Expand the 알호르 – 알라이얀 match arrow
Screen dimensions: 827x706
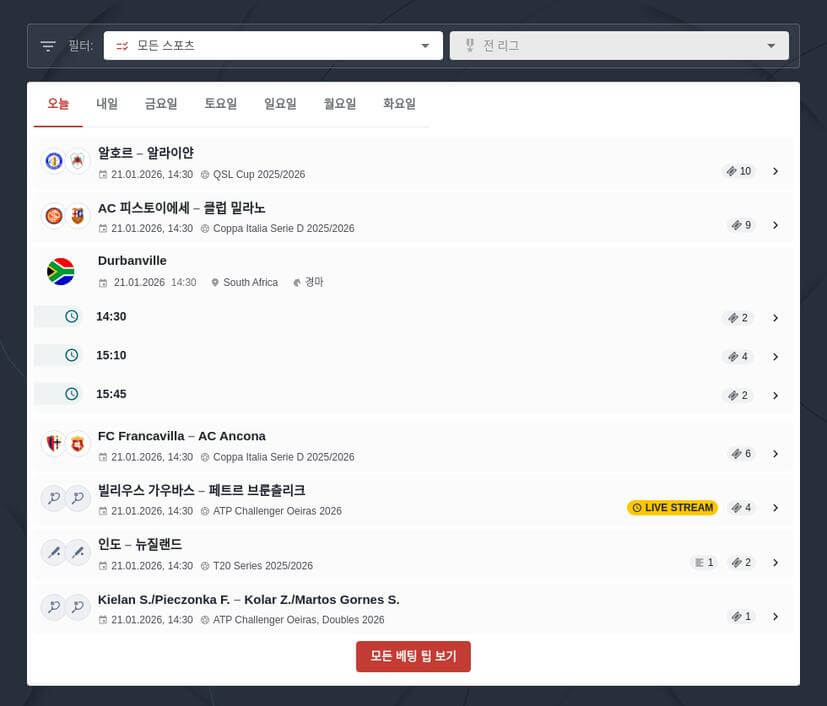tap(775, 171)
